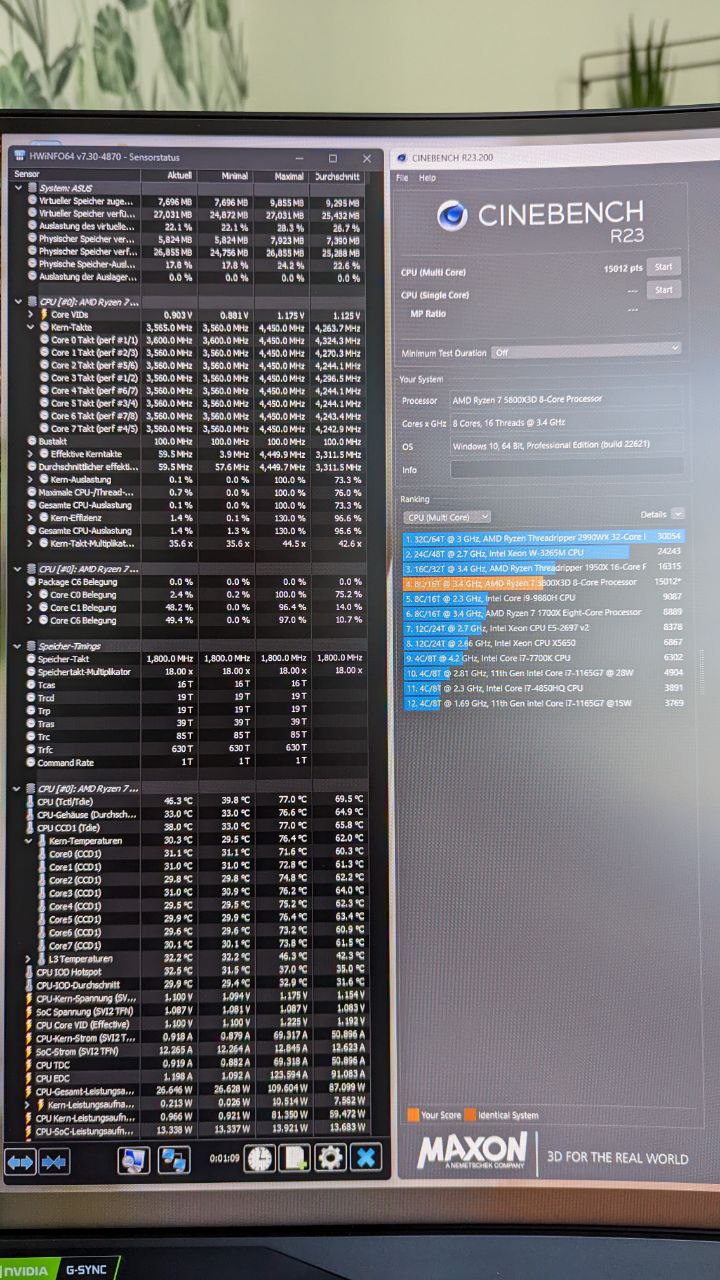720x1280 pixels.
Task: Click the Durchschnitt column header
Action: click(x=338, y=176)
